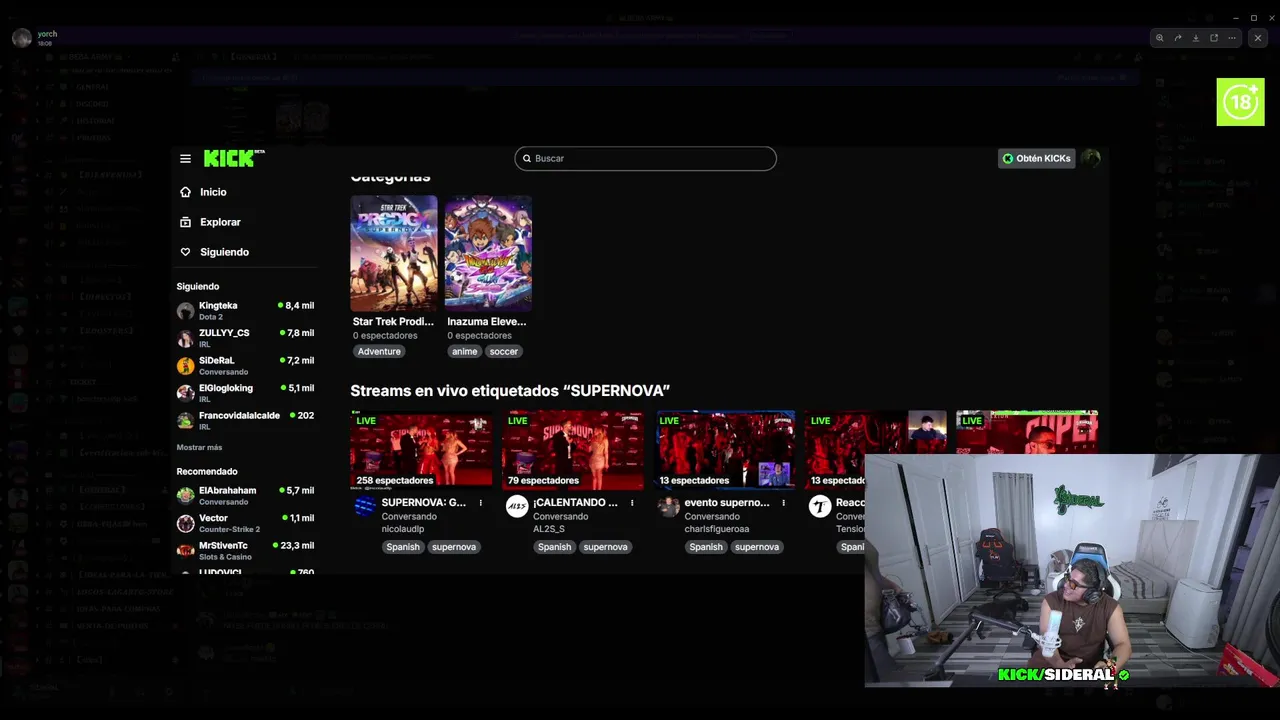Select Kingteka in followed channels
This screenshot has height=720, width=1280.
click(x=246, y=311)
